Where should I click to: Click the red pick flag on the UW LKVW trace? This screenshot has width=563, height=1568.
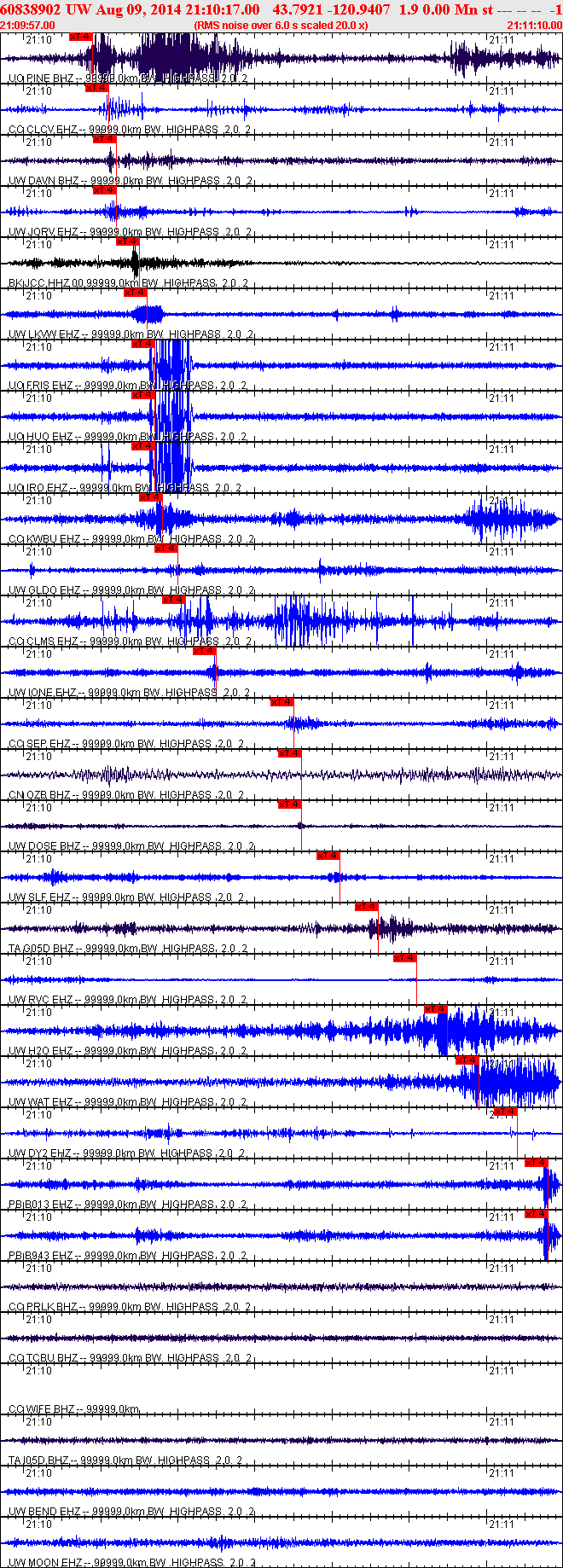click(x=135, y=293)
